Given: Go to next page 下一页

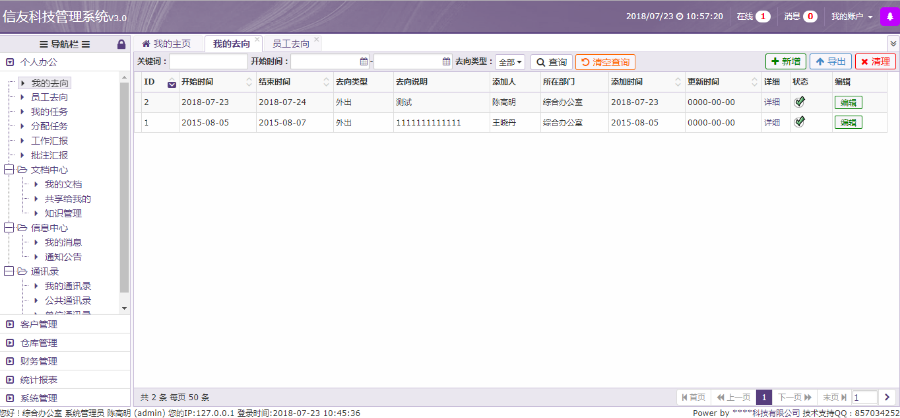Looking at the screenshot, I should 794,397.
